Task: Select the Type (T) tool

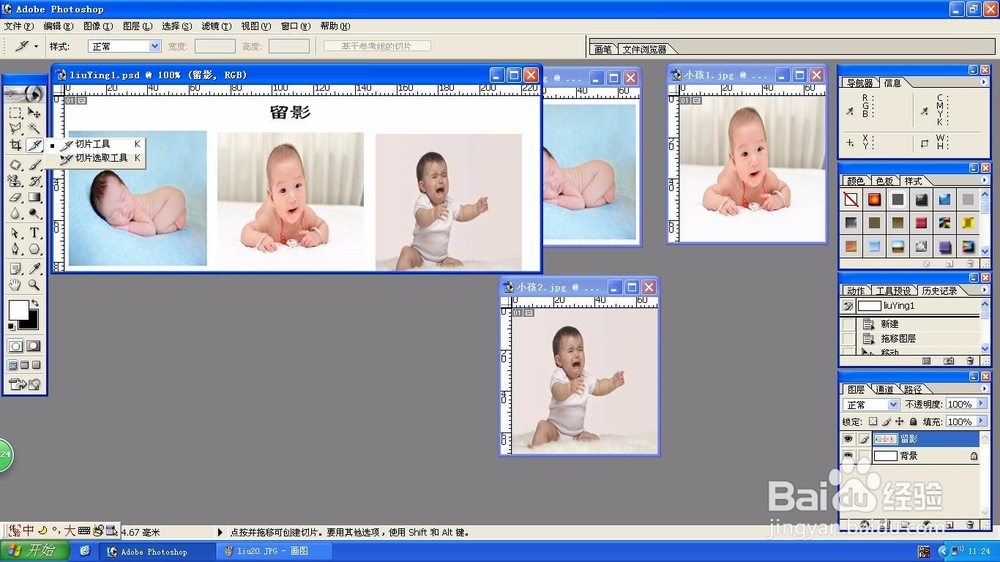Action: coord(34,233)
